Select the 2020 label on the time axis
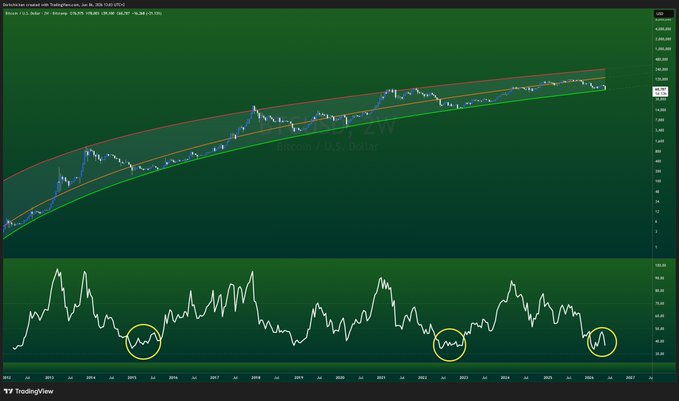 (340, 378)
